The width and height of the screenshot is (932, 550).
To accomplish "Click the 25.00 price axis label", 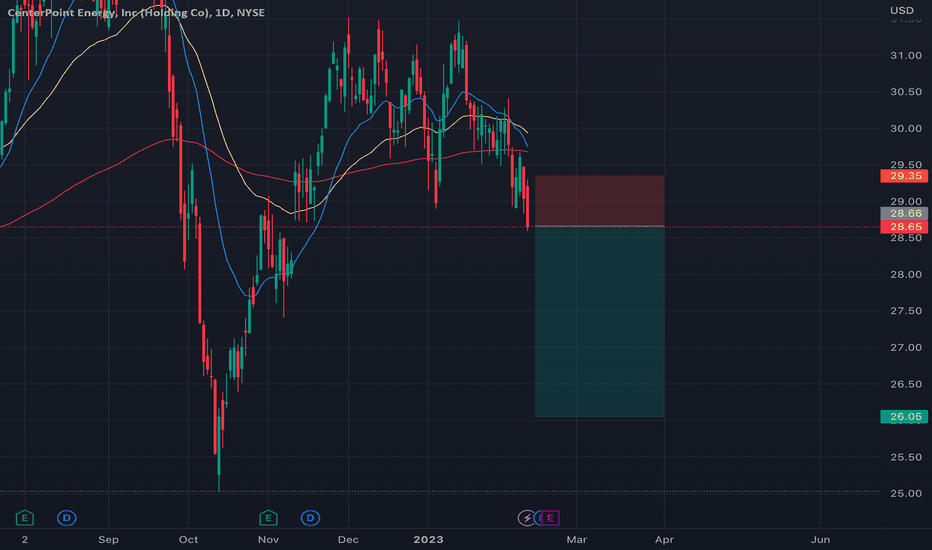I will [x=906, y=494].
